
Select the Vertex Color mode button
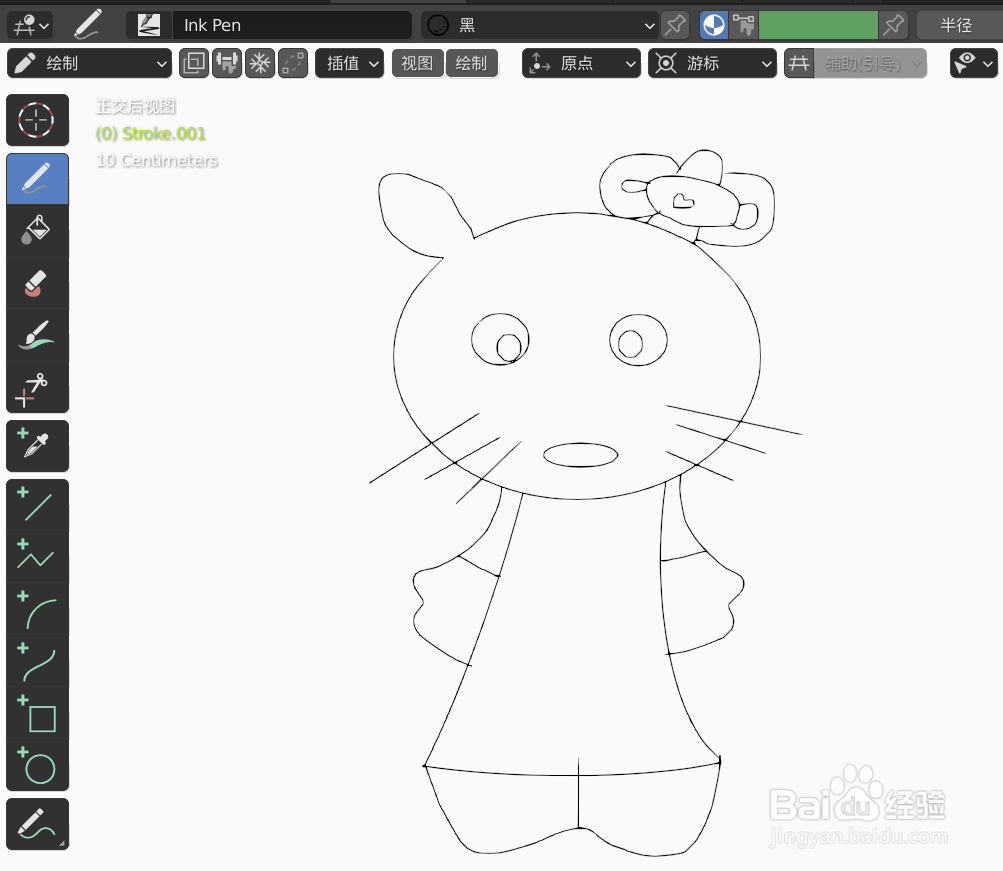[x=743, y=25]
